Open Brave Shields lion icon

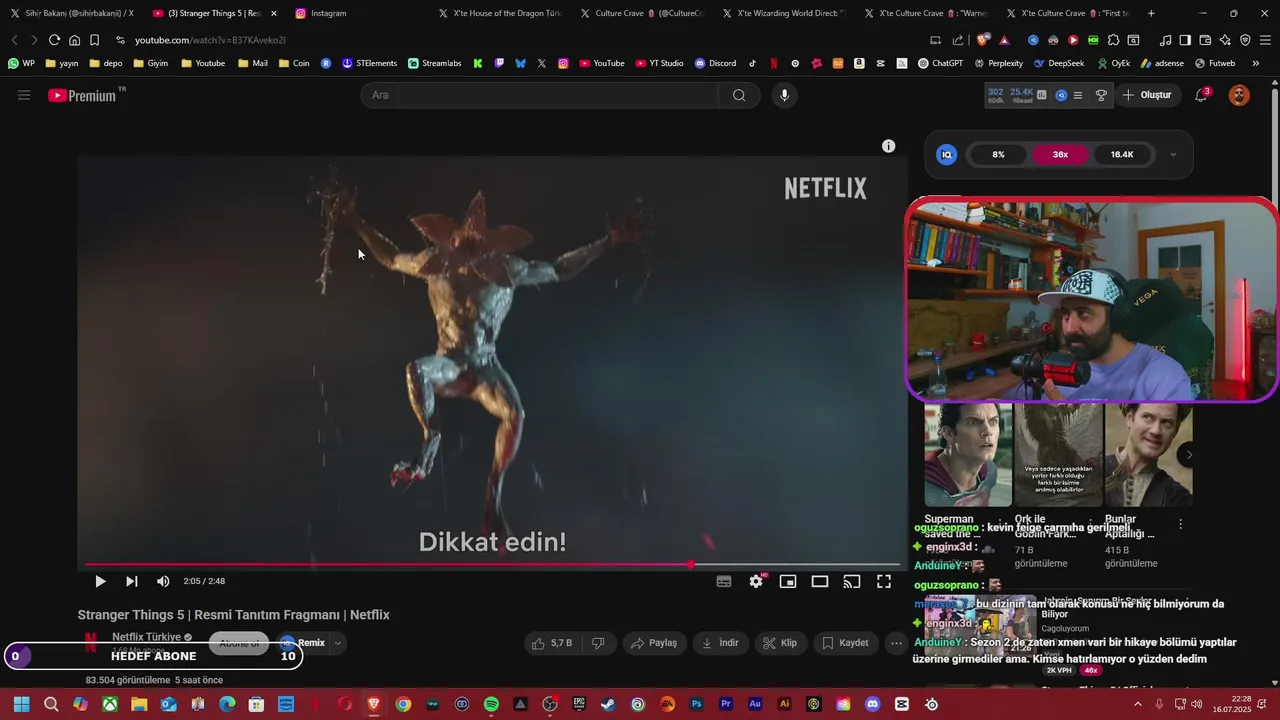coord(983,40)
